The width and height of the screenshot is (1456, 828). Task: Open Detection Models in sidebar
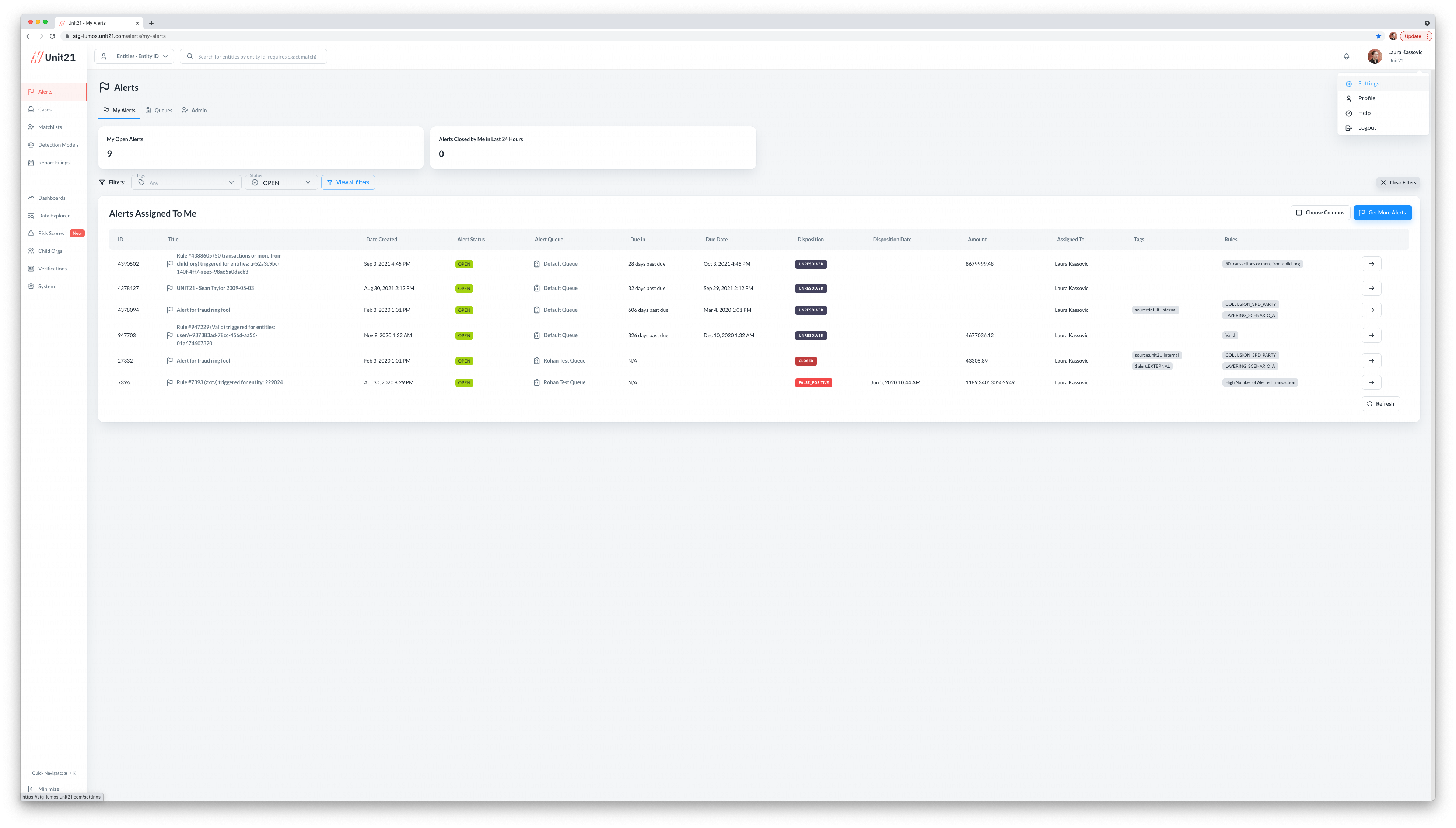pos(58,145)
